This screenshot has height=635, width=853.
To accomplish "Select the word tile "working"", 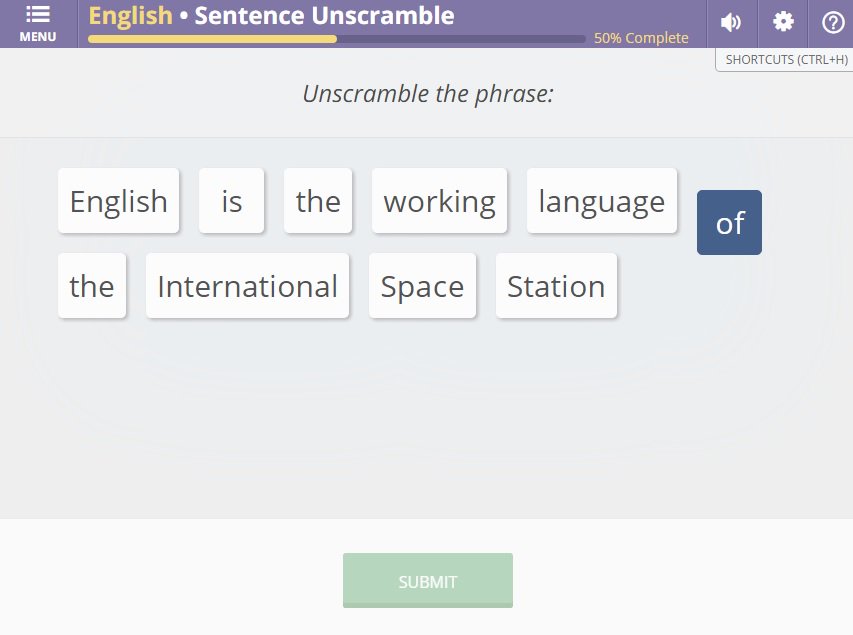I will [440, 201].
